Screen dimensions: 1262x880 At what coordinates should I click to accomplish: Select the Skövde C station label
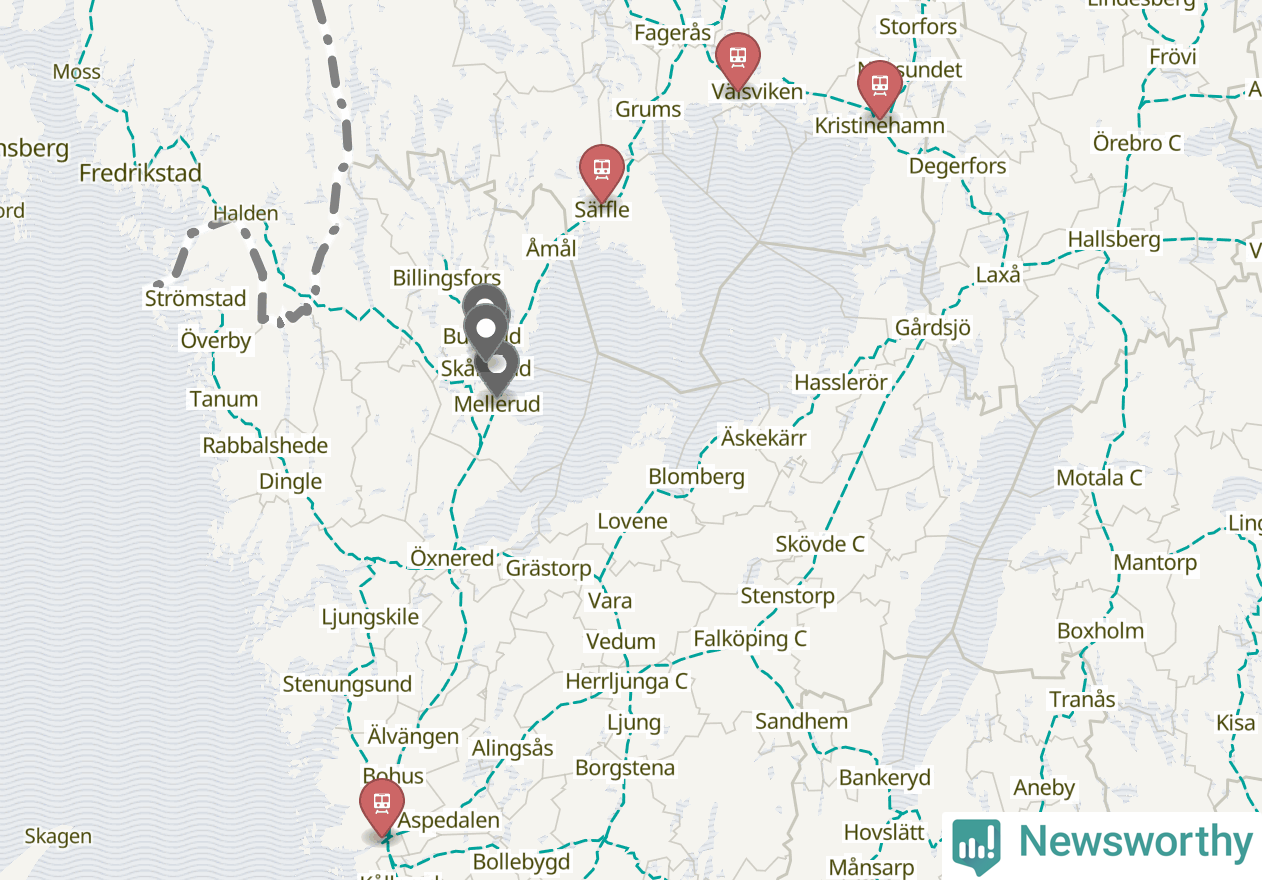tap(820, 544)
